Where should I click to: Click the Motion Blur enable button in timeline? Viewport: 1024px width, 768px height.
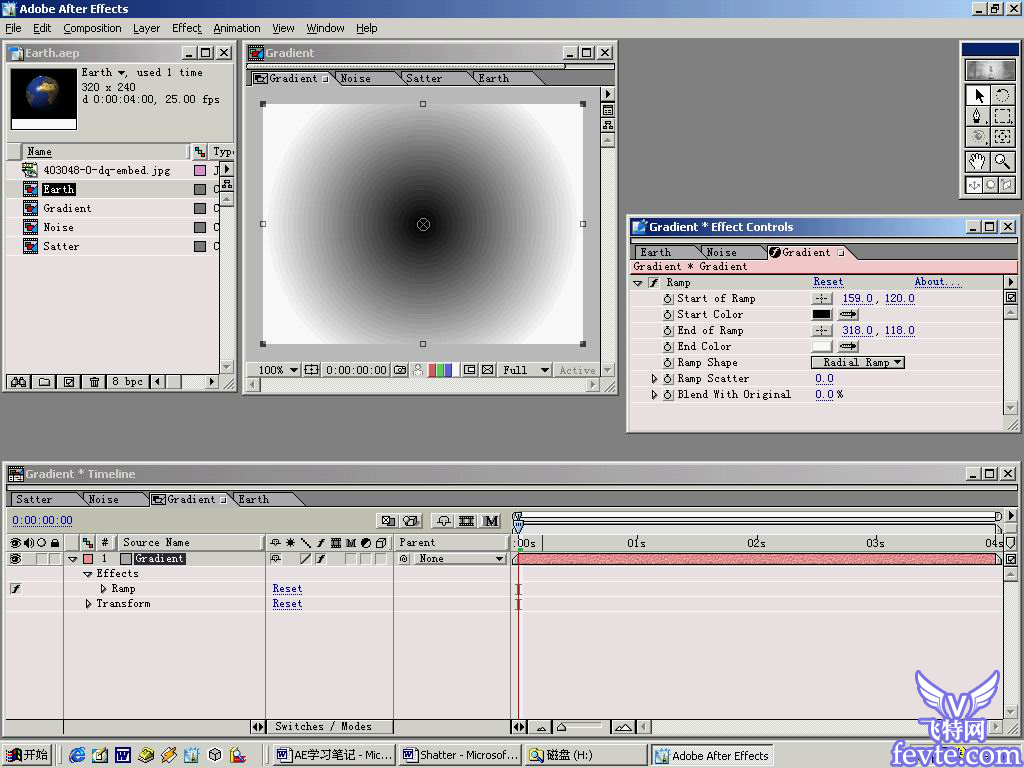(x=491, y=520)
